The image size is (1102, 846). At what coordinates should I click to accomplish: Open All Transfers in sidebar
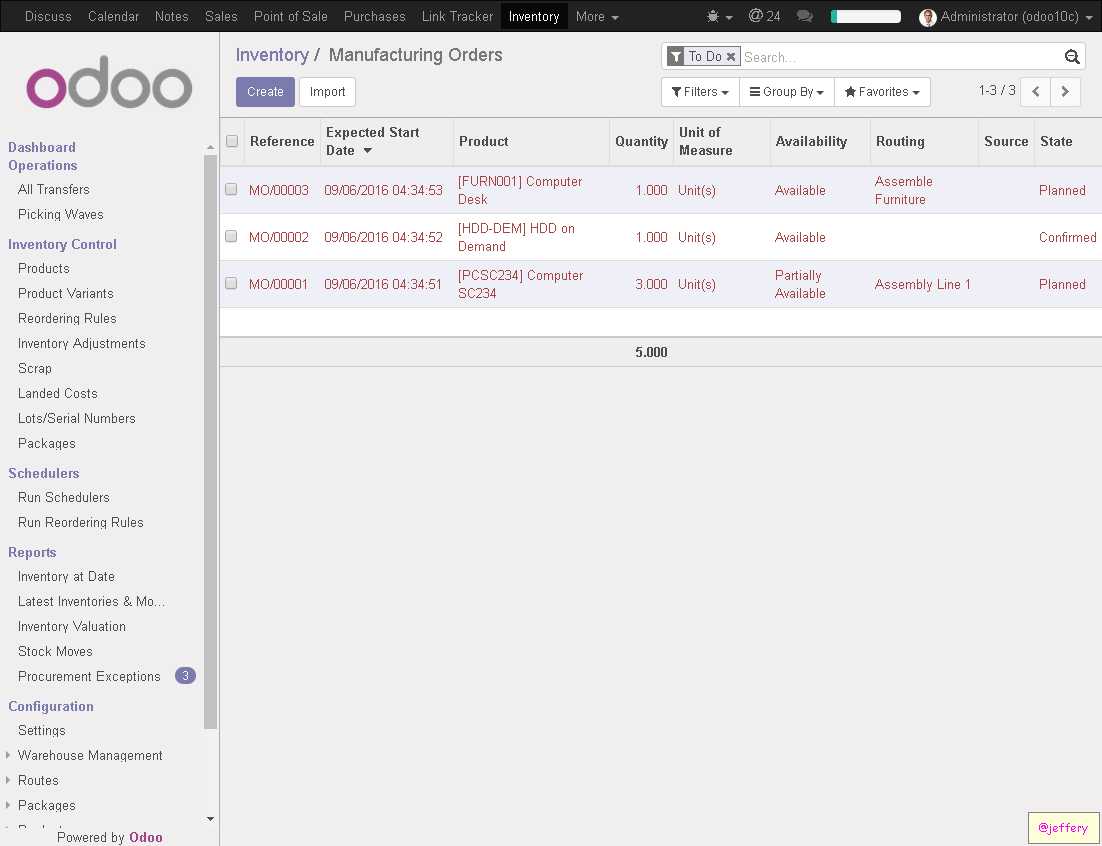[x=53, y=189]
